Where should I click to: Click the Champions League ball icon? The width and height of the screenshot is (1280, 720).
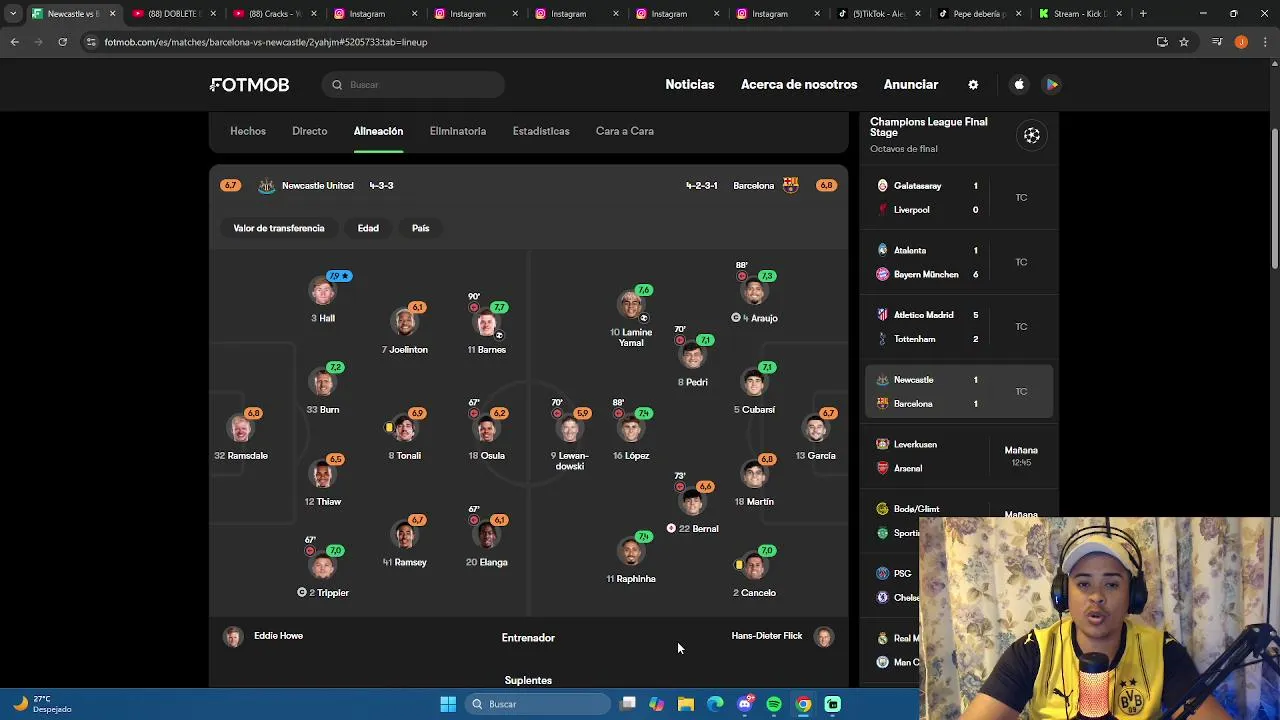[x=1032, y=135]
